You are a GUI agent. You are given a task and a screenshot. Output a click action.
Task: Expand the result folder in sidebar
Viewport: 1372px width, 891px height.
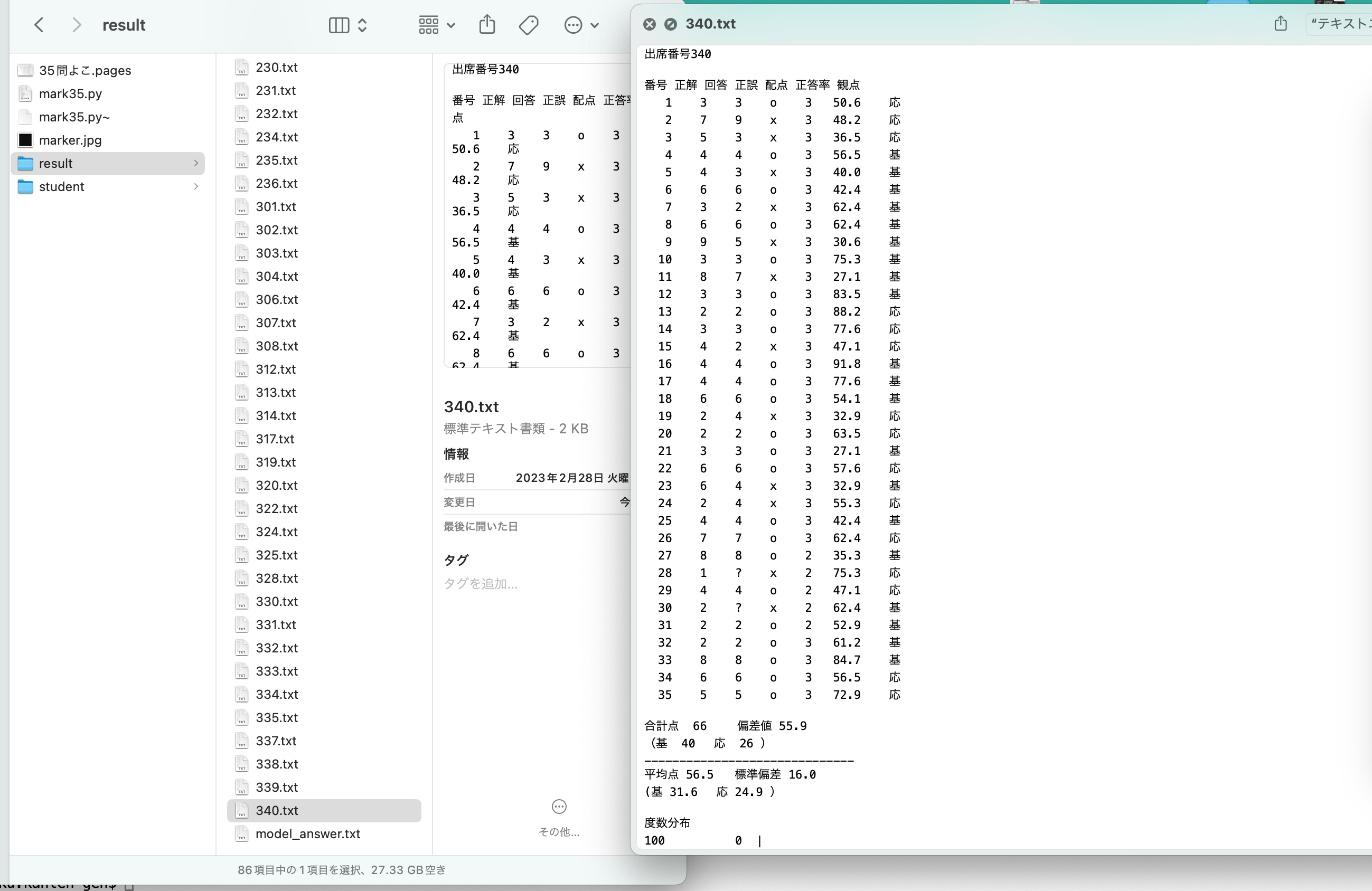pyautogui.click(x=196, y=163)
